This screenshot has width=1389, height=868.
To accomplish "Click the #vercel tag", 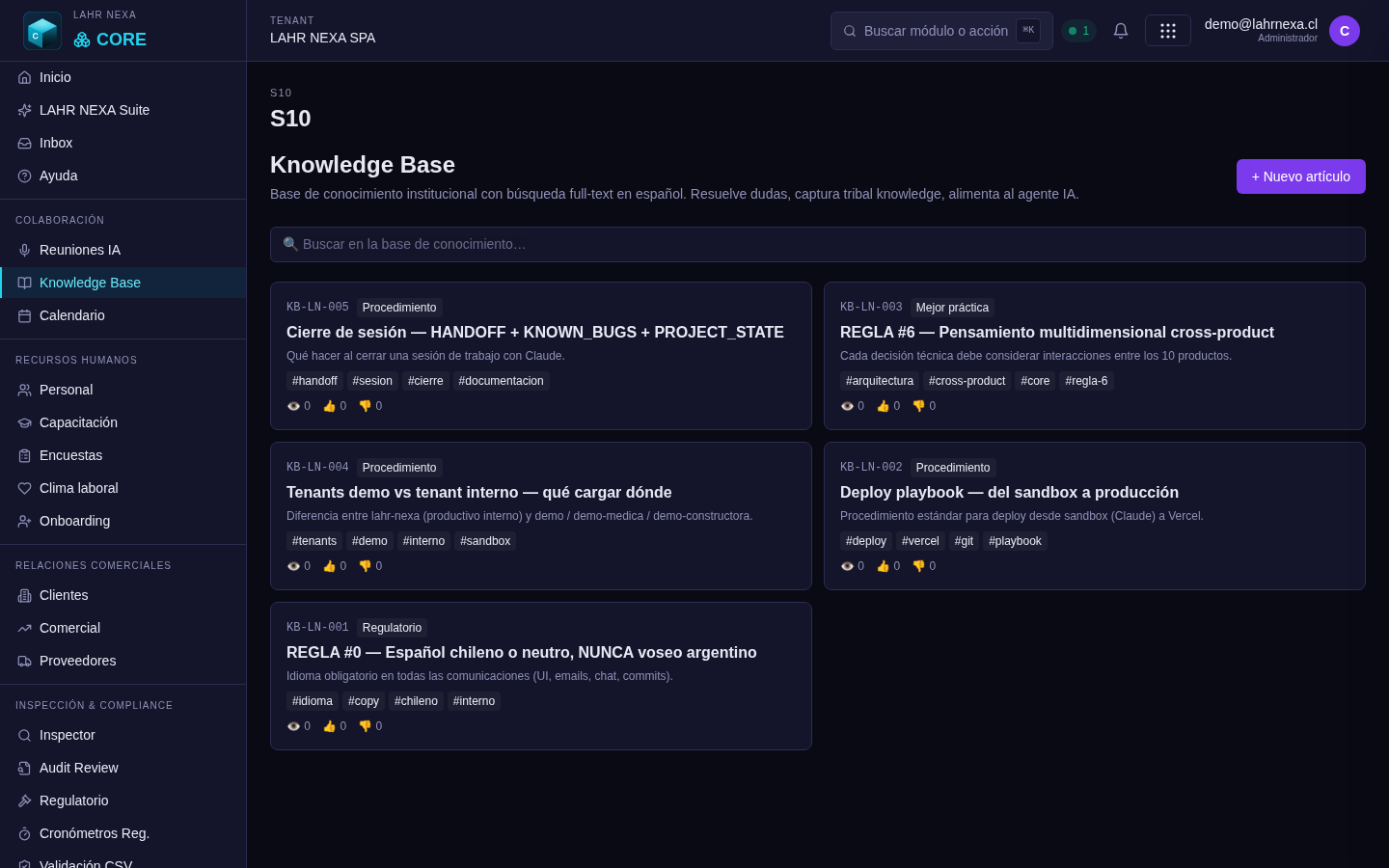I will pos(920,541).
